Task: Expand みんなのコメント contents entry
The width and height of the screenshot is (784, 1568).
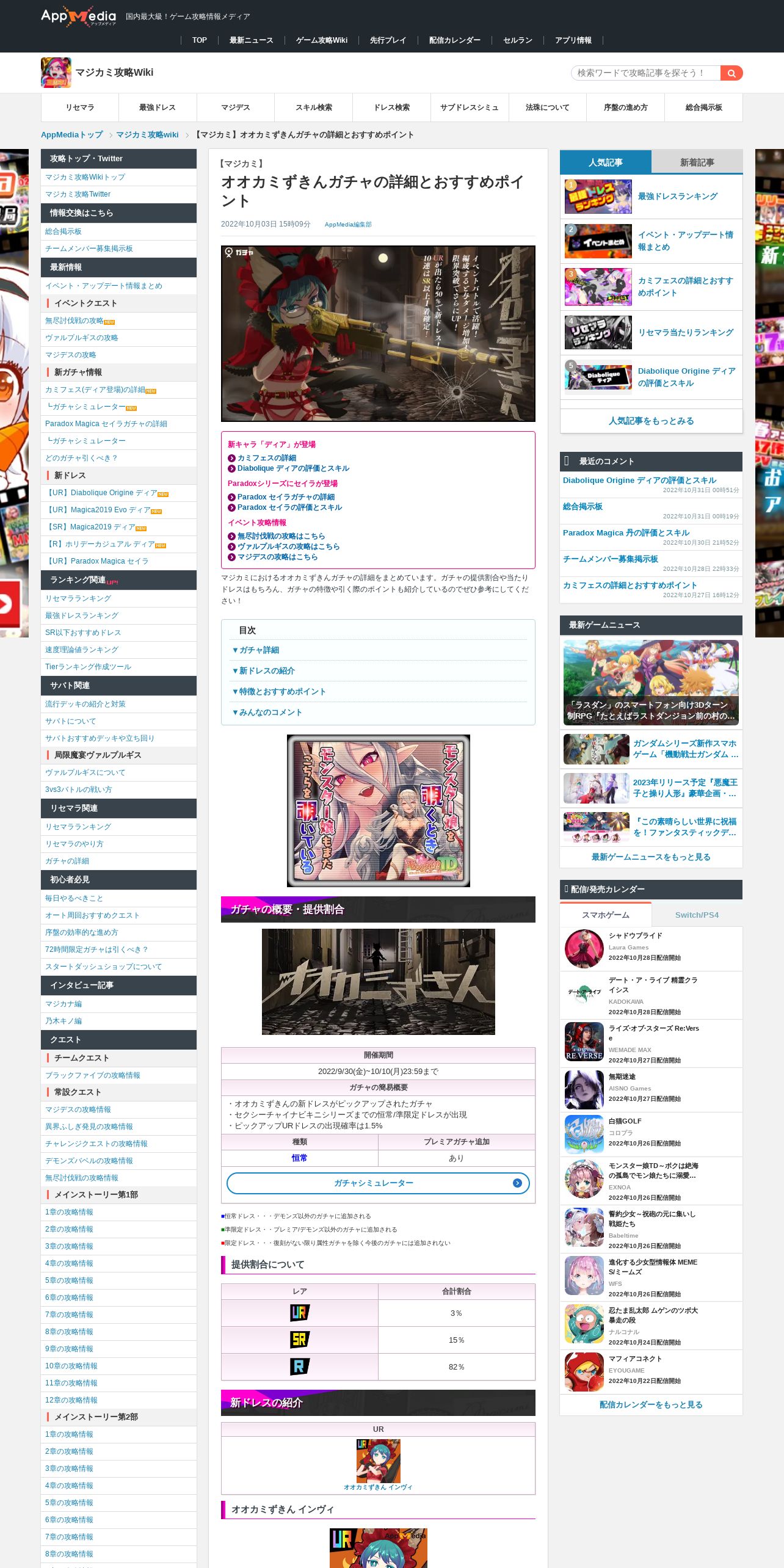Action: point(267,713)
